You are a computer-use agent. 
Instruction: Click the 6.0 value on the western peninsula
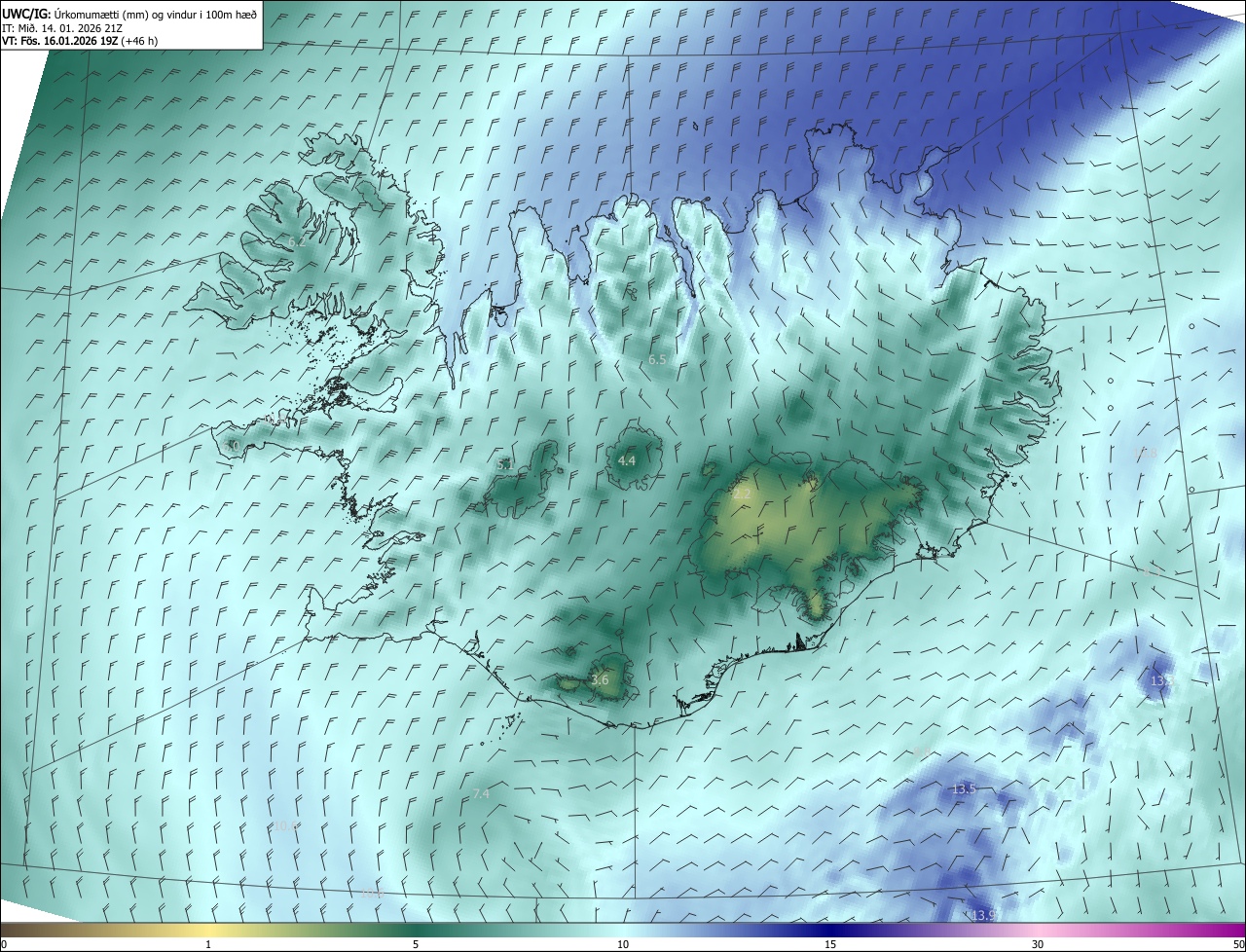click(232, 446)
